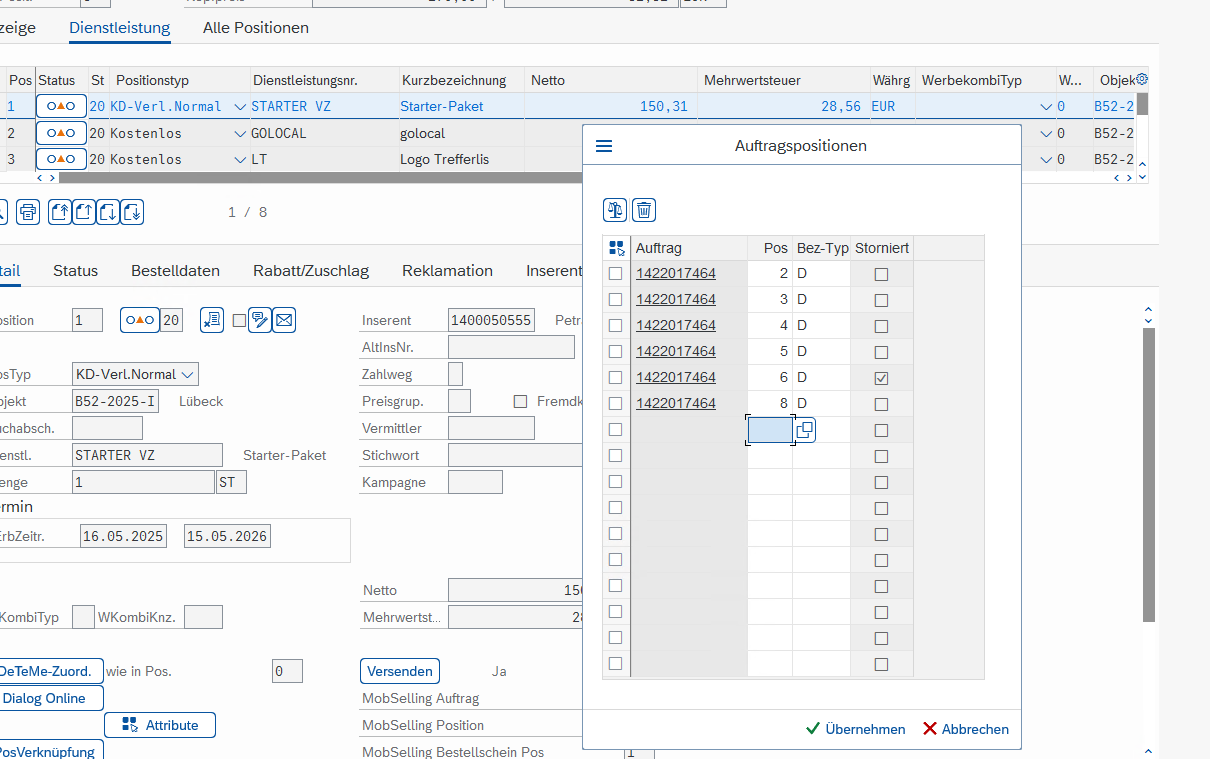The width and height of the screenshot is (1210, 759).
Task: Go to the last page with the last-page icon
Action: pyautogui.click(x=132, y=212)
